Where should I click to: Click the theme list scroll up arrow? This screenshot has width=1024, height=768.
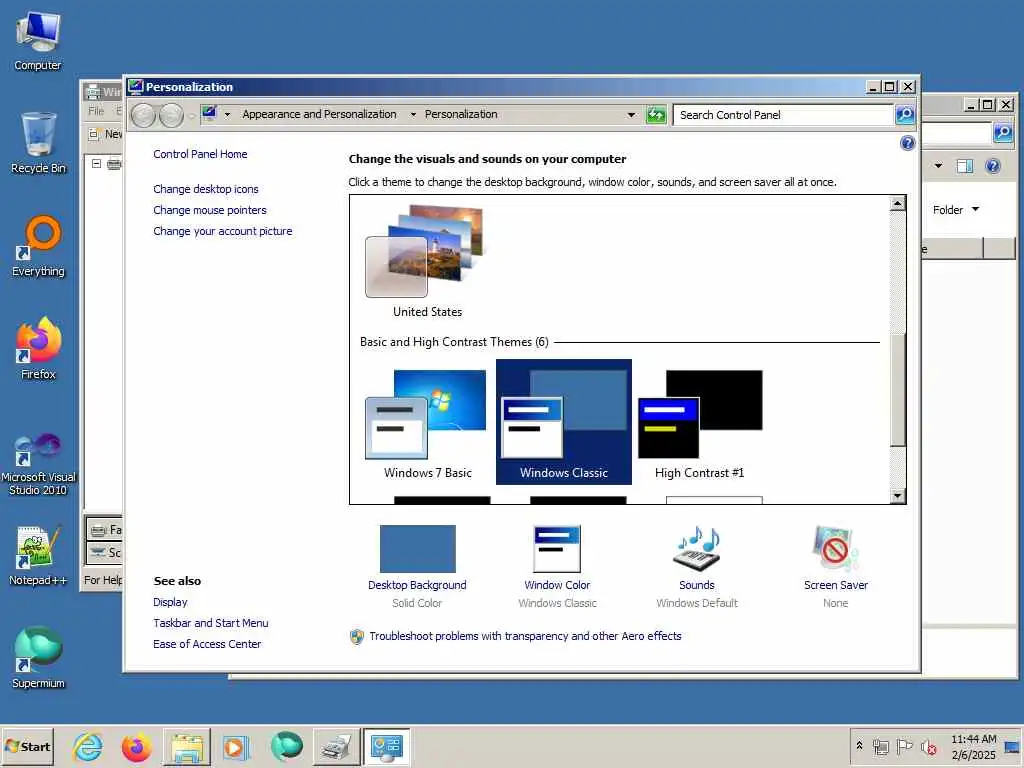pyautogui.click(x=898, y=204)
